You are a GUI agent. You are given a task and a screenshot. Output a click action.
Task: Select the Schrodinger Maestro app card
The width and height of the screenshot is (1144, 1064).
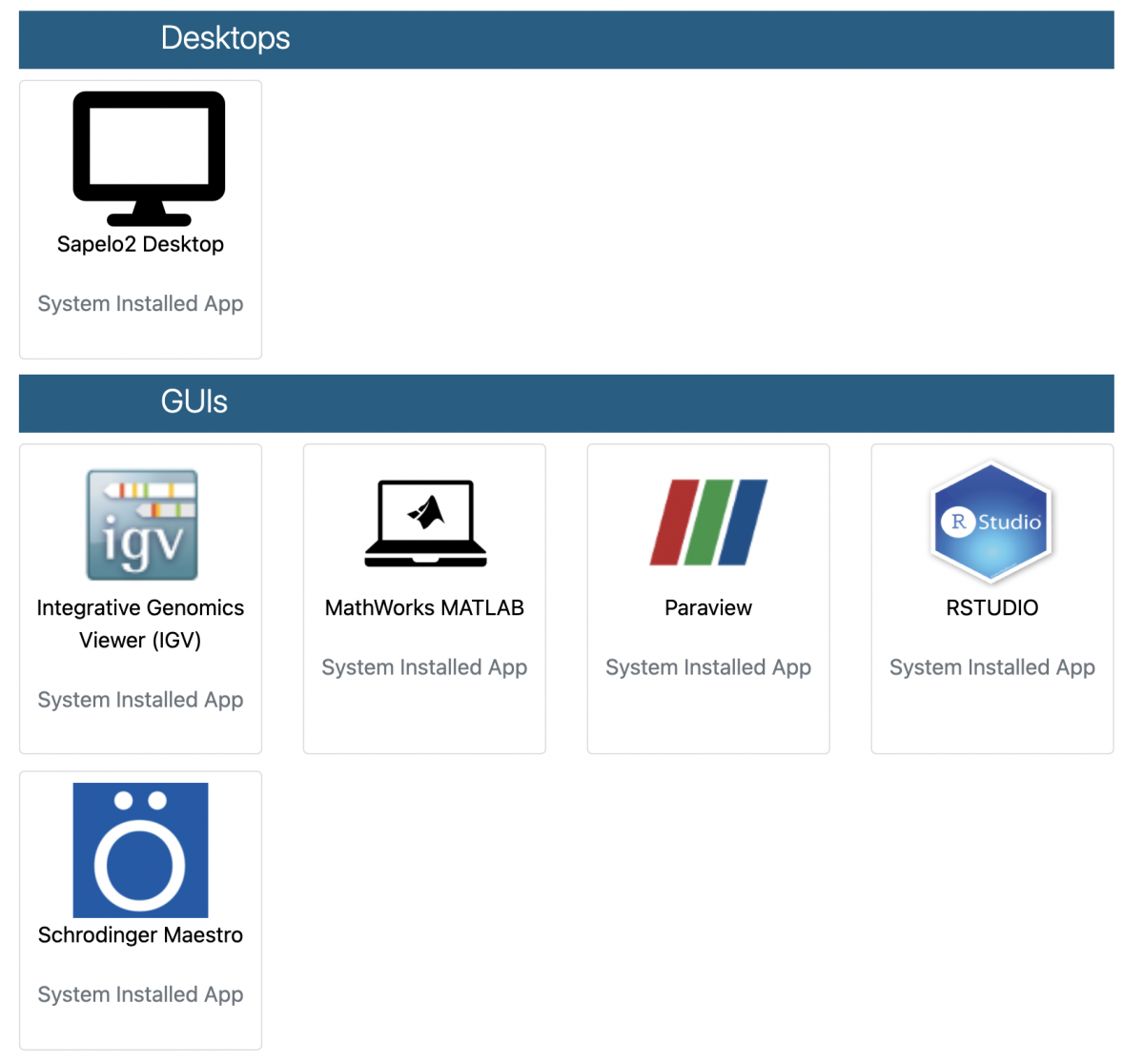point(140,911)
